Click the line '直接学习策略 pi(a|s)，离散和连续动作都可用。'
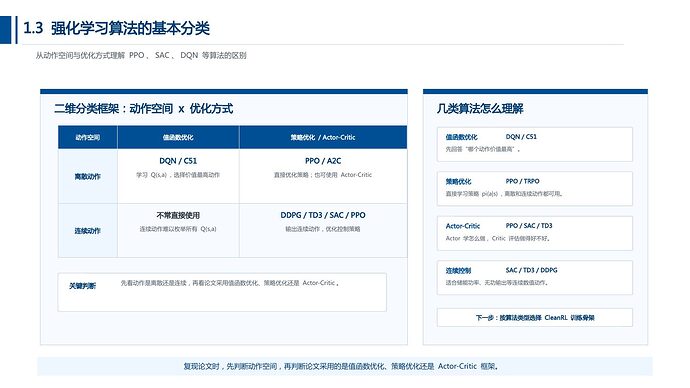690x388 pixels. (x=504, y=194)
